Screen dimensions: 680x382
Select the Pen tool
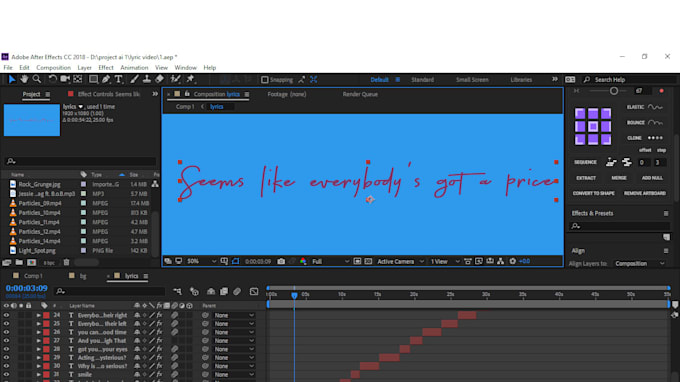(x=106, y=79)
